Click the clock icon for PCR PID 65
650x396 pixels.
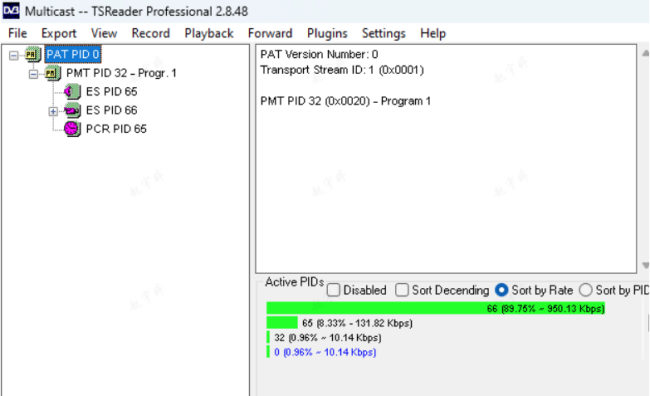click(72, 129)
